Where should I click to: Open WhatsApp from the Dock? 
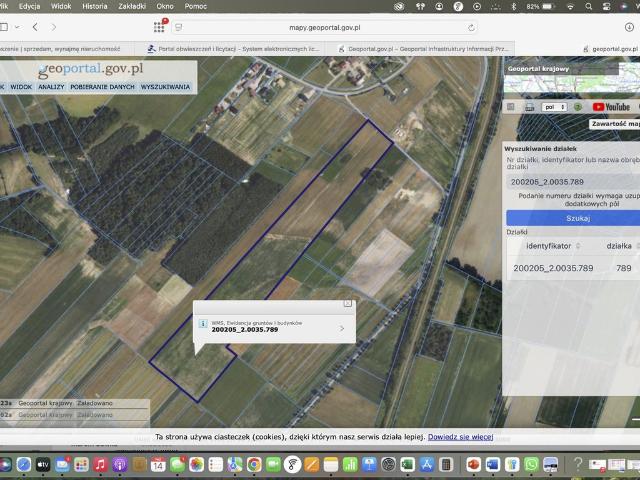pyautogui.click(x=531, y=465)
